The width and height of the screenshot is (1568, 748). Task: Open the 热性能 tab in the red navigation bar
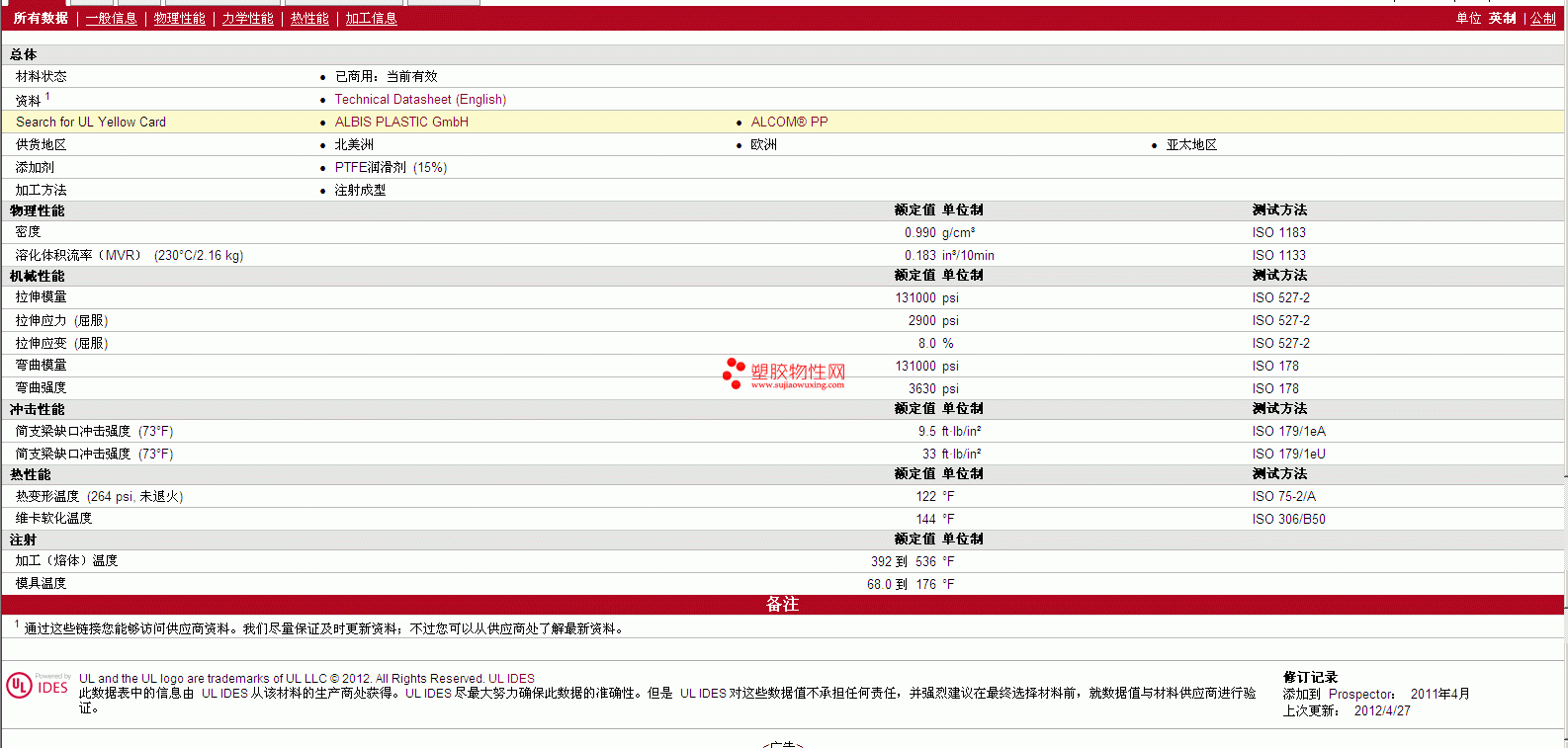pos(309,19)
